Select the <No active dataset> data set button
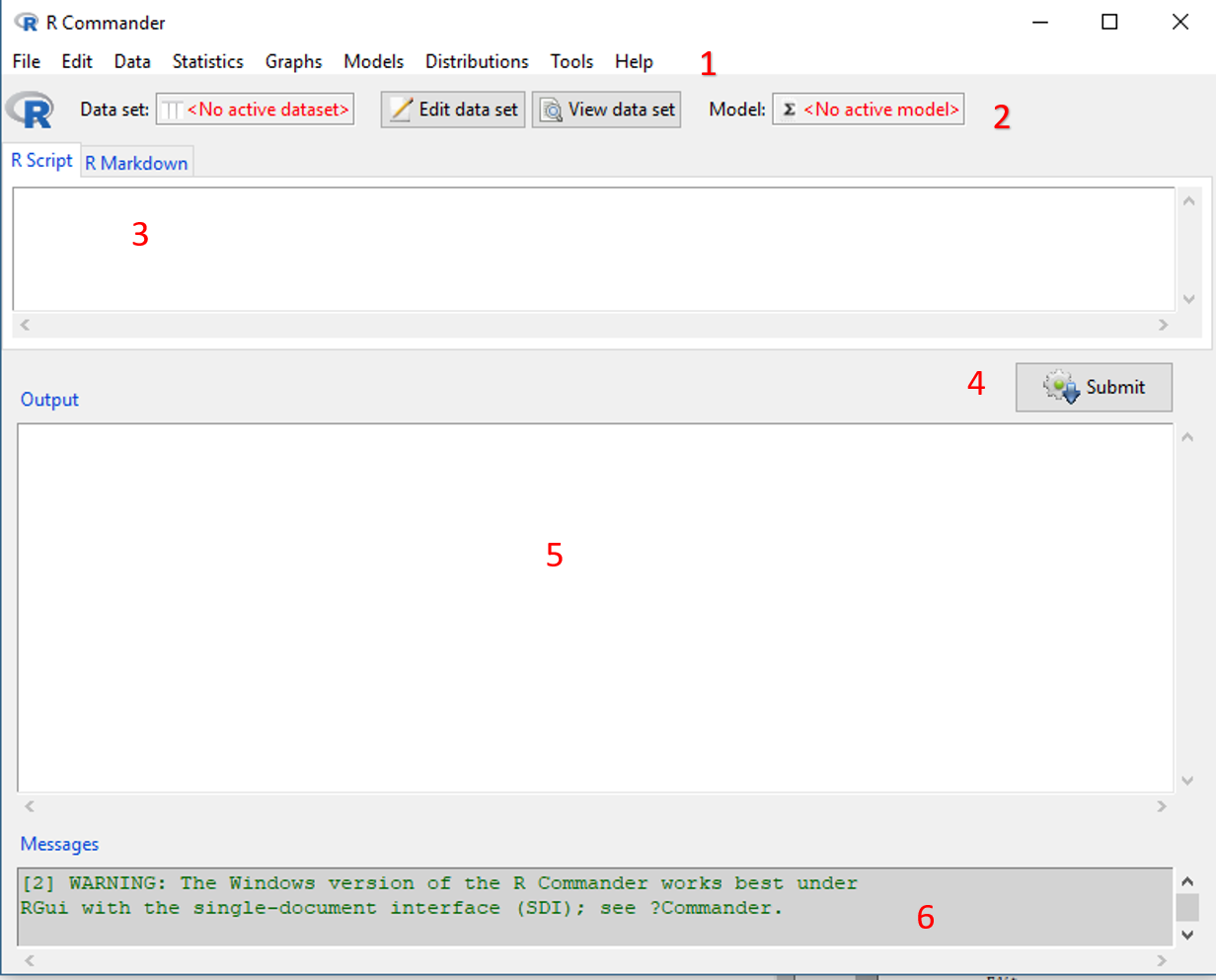The width and height of the screenshot is (1216, 980). tap(256, 110)
